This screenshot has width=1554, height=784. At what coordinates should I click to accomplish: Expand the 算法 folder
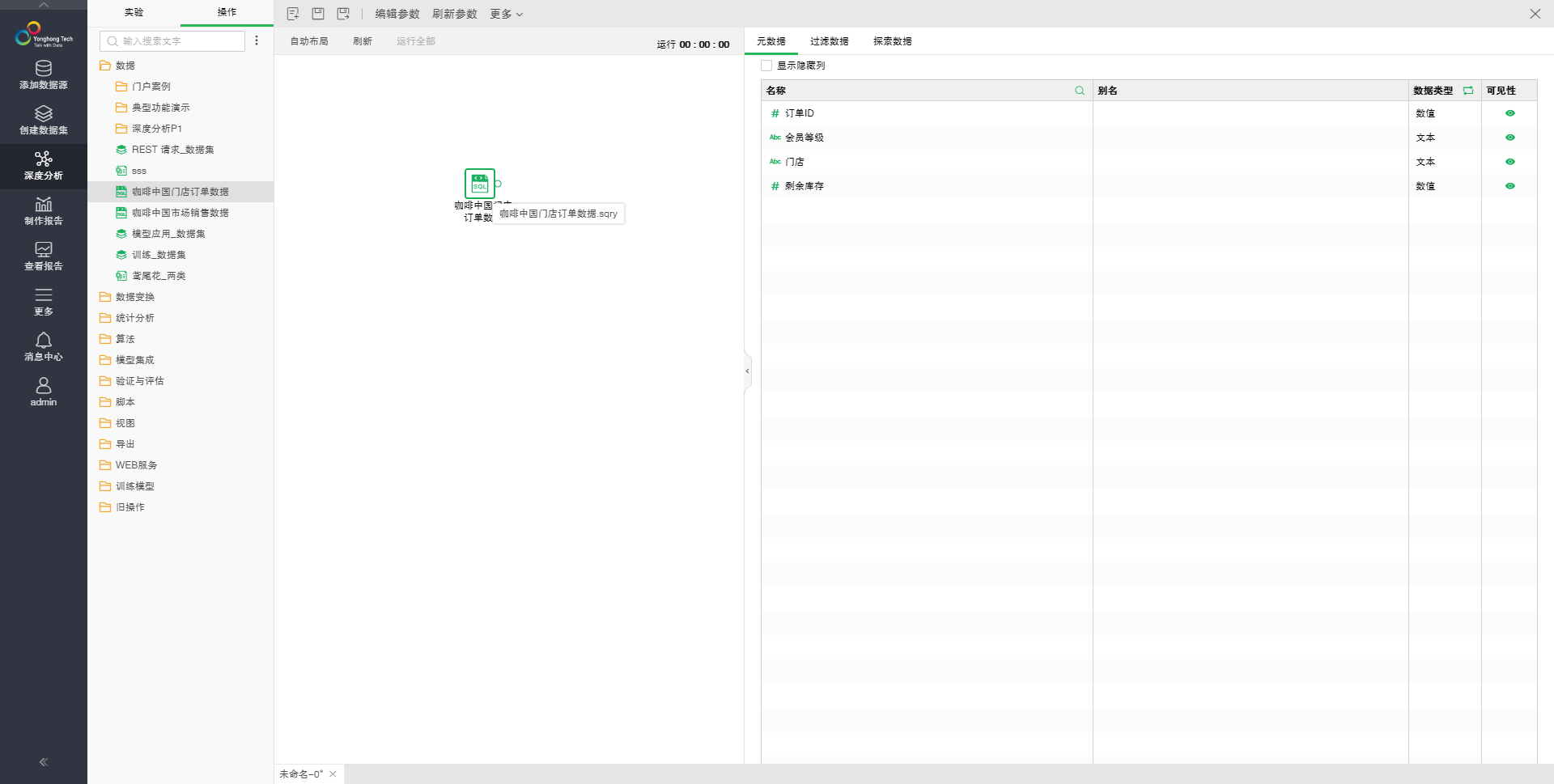click(105, 339)
